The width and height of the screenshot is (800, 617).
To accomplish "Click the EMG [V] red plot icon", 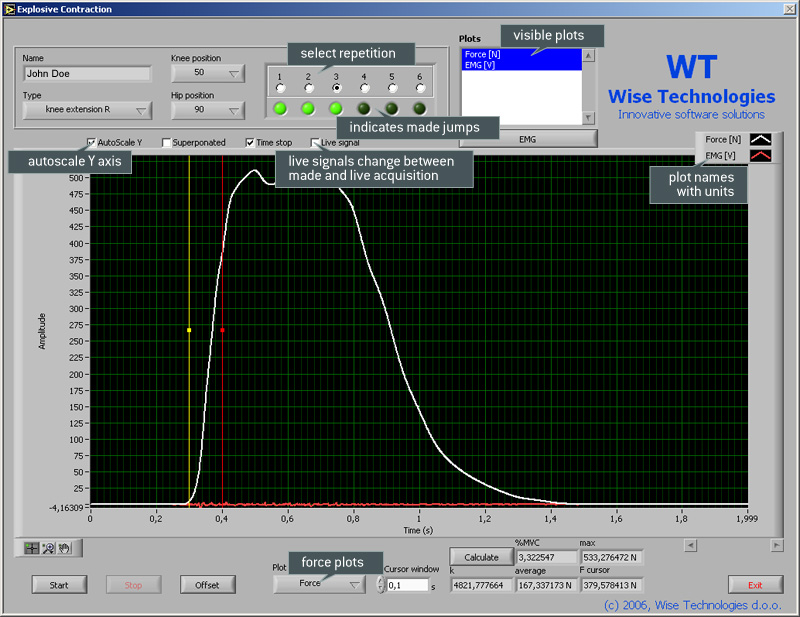I will [760, 156].
